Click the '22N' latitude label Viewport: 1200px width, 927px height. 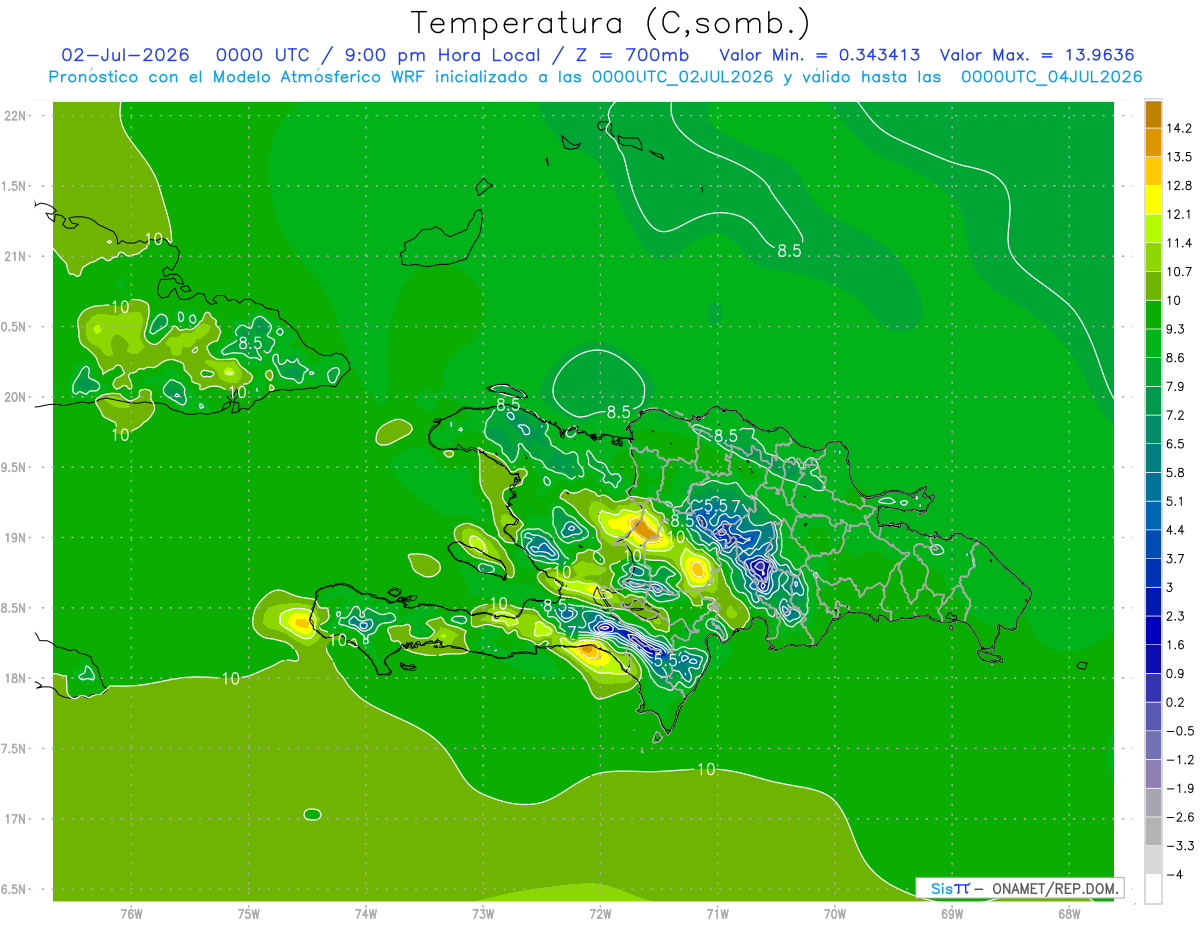[16, 116]
